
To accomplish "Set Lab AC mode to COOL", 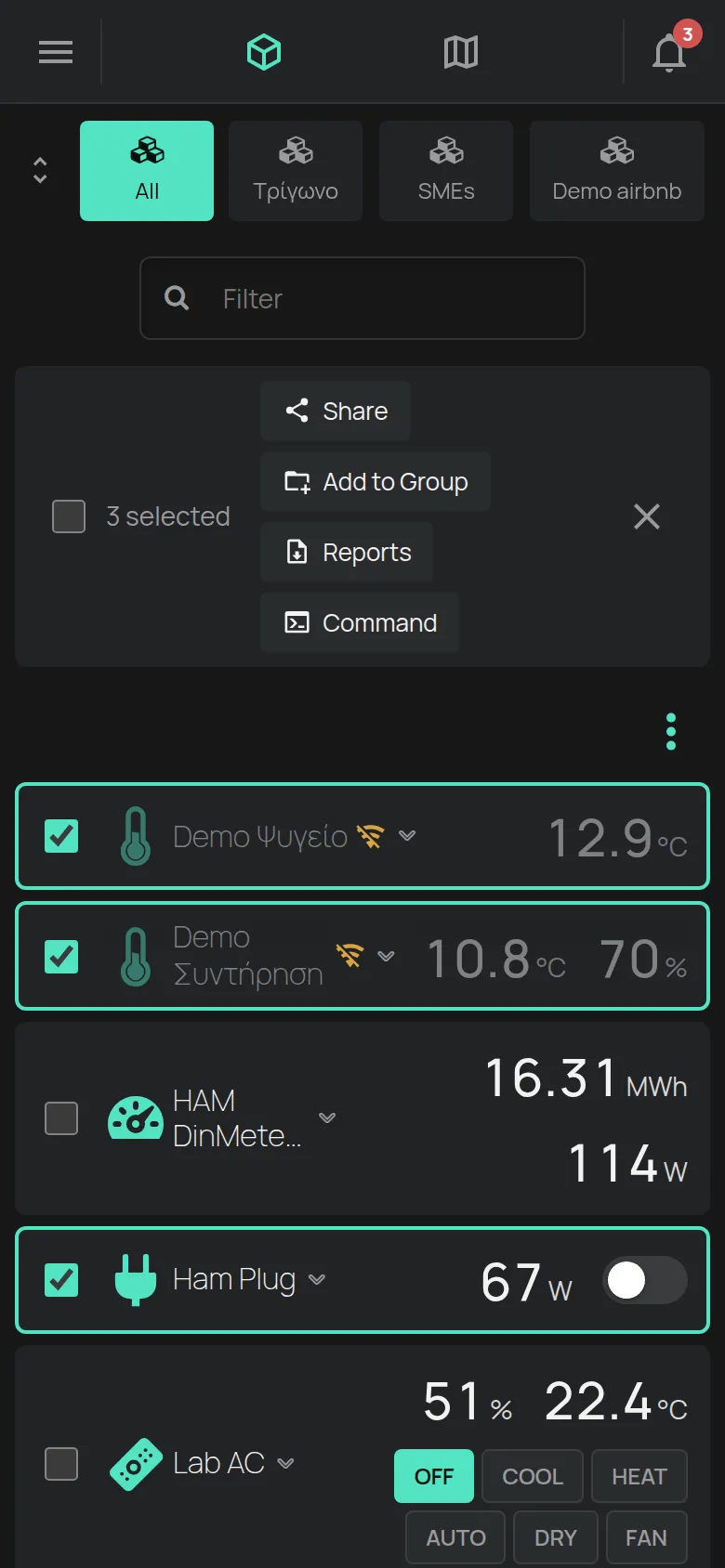I will [533, 1476].
